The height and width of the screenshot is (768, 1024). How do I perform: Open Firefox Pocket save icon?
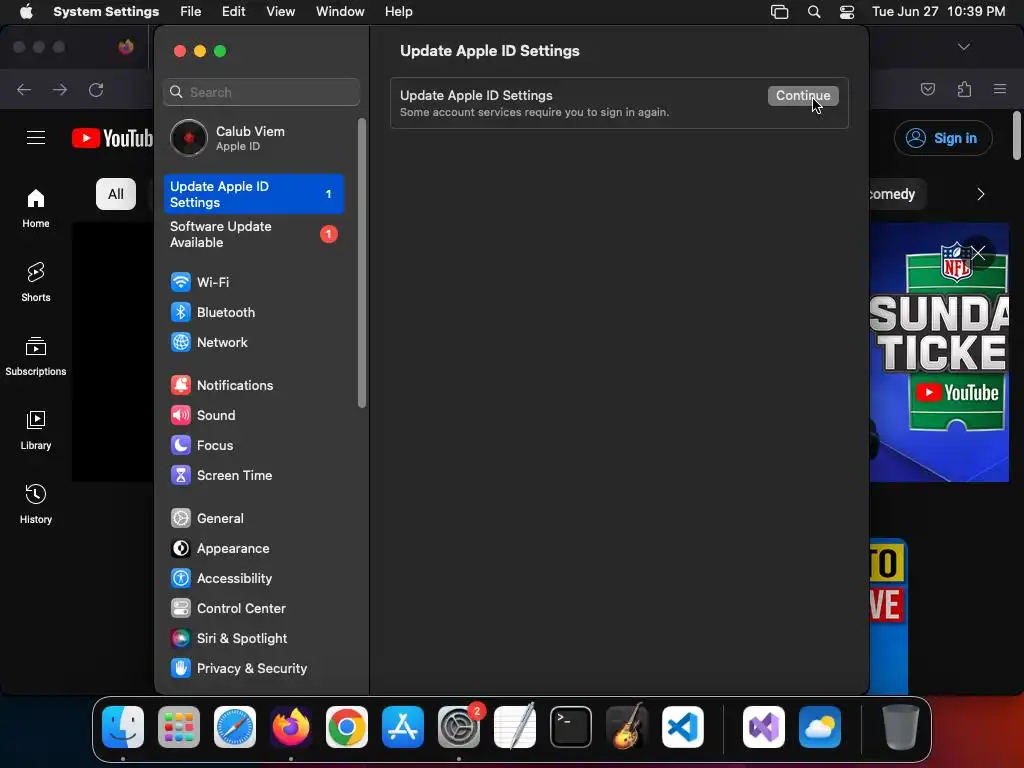(927, 89)
